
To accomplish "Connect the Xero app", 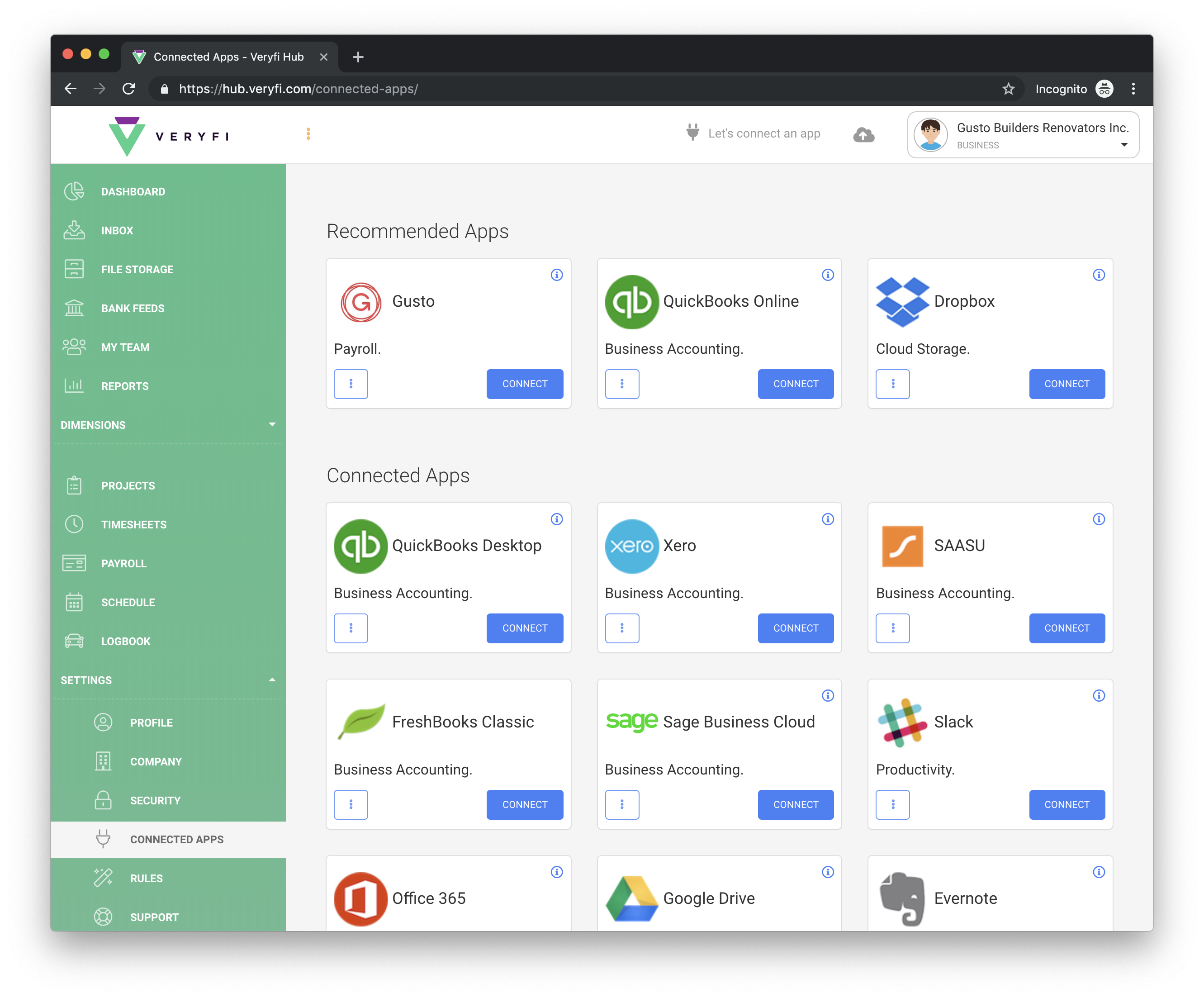I will point(796,628).
